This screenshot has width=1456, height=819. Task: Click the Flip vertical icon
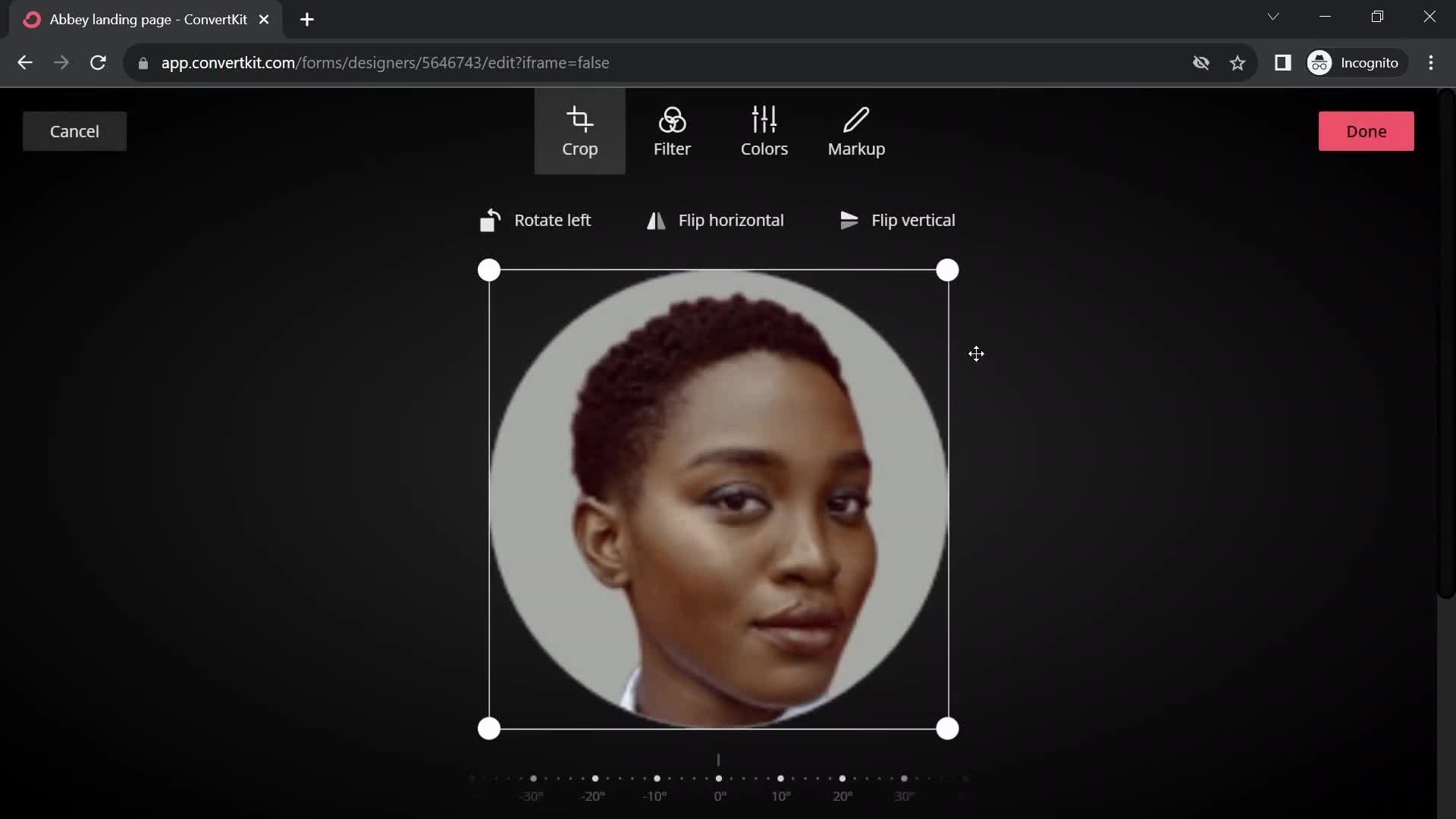(849, 220)
